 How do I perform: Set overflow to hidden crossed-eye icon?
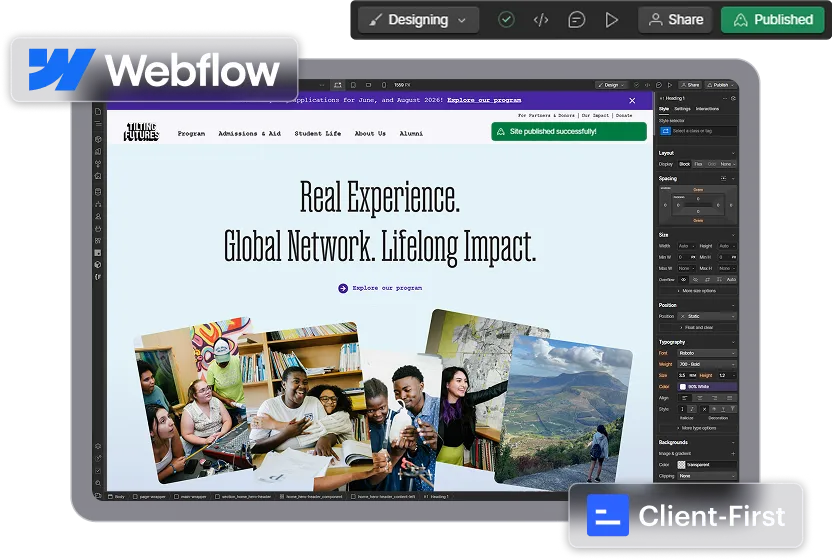pos(695,279)
